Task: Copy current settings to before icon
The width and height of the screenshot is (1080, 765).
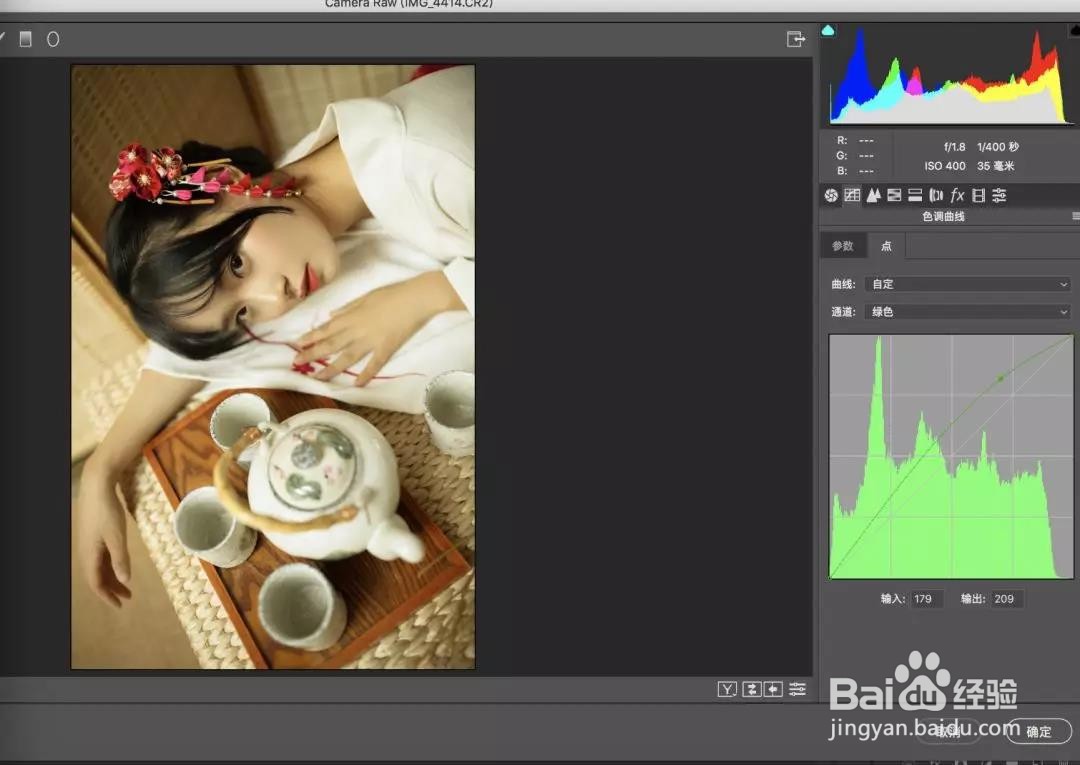Action: pos(773,689)
